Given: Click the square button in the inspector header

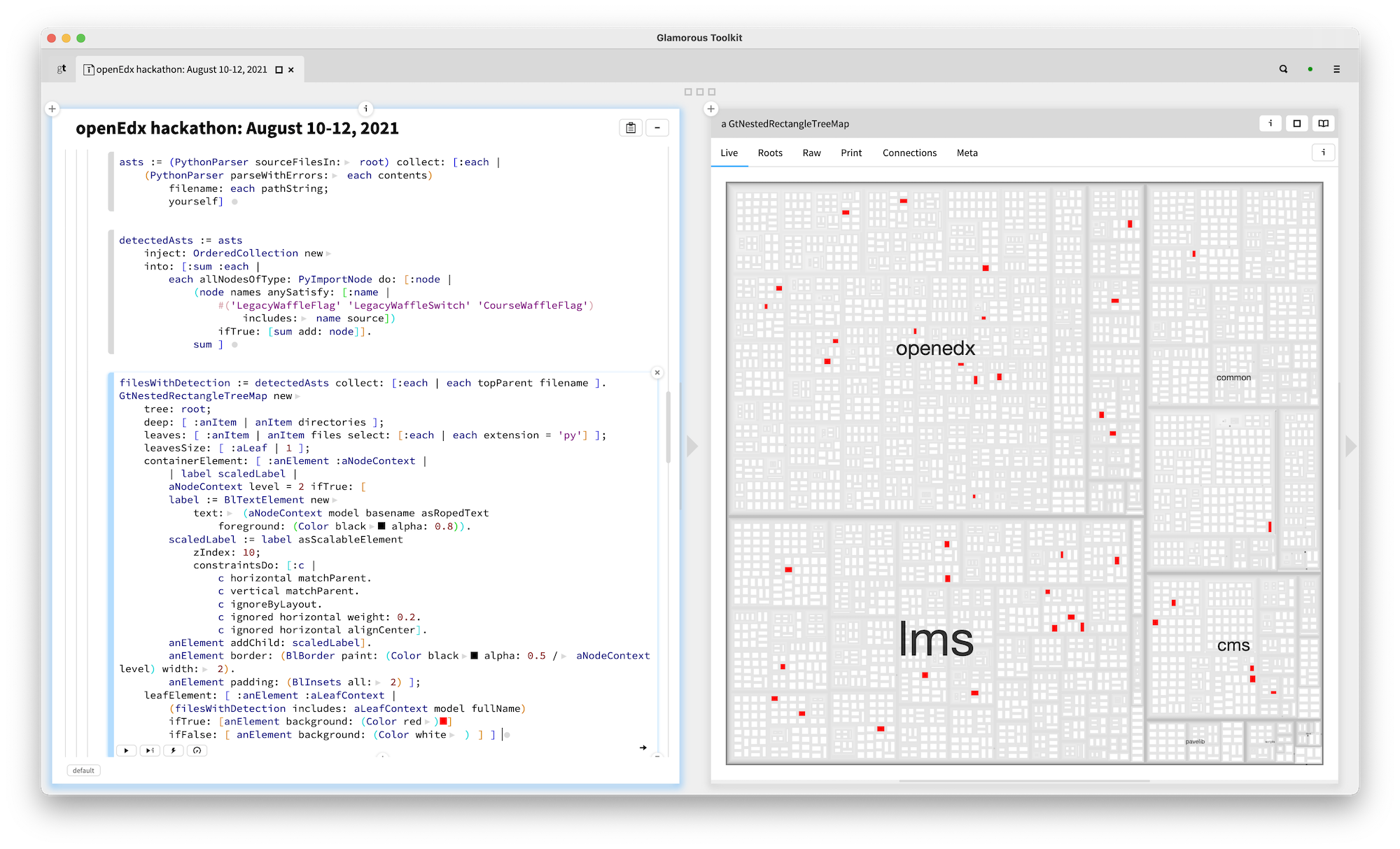Looking at the screenshot, I should [x=1297, y=123].
